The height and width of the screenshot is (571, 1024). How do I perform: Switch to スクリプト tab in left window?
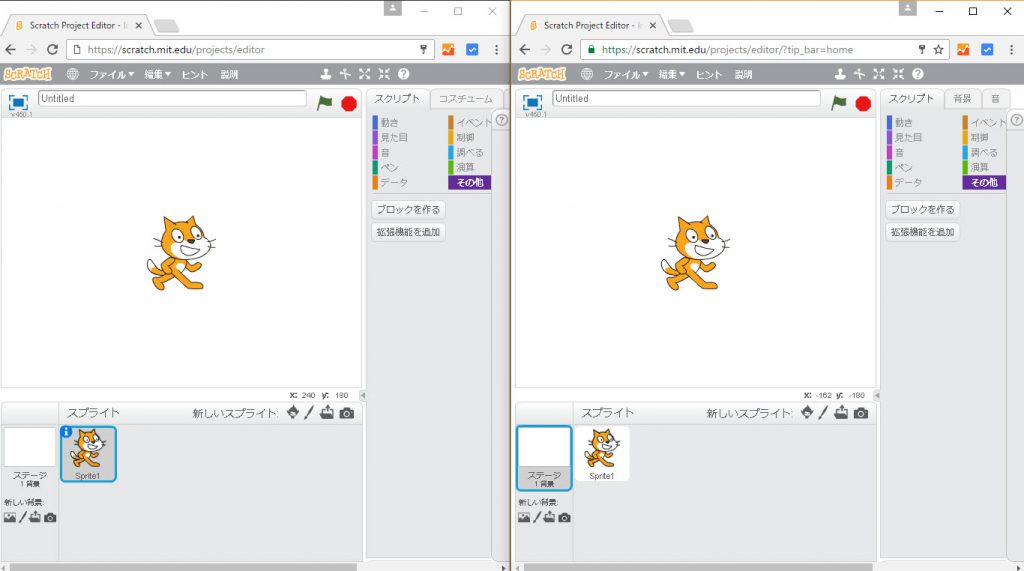pos(397,99)
